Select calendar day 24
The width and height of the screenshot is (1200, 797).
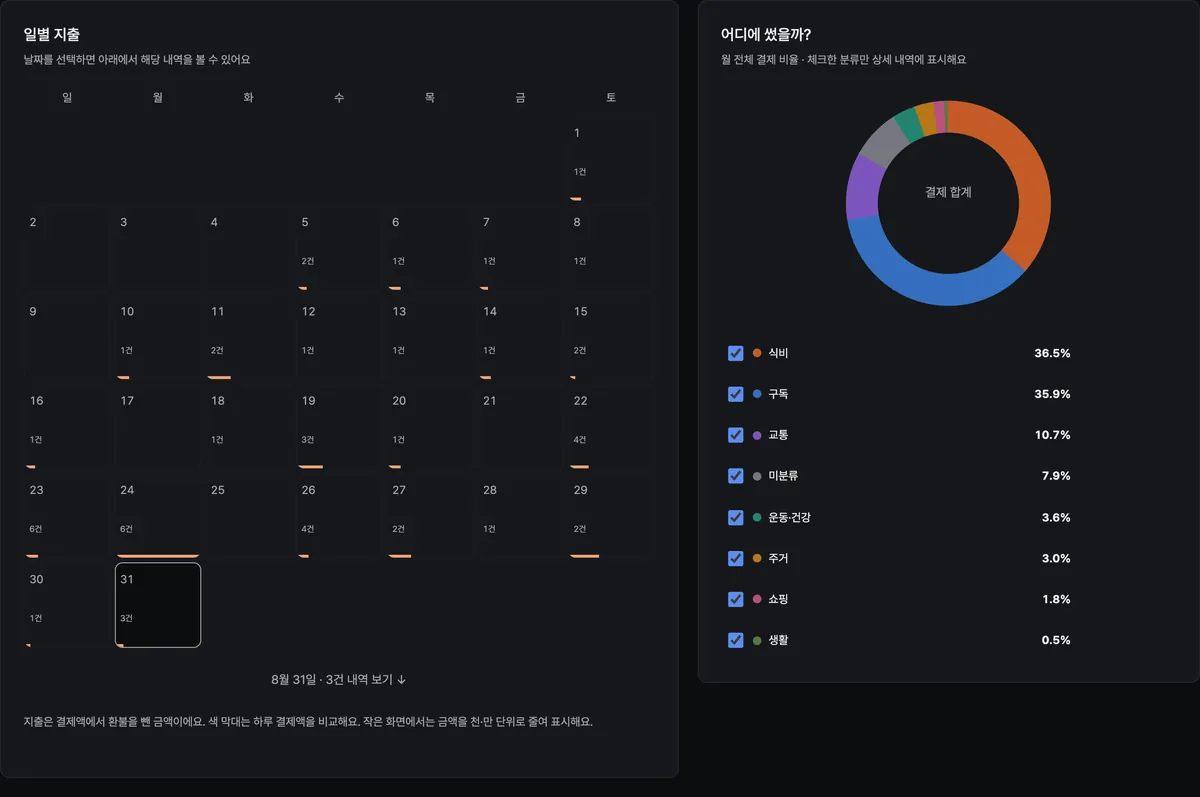coord(158,516)
